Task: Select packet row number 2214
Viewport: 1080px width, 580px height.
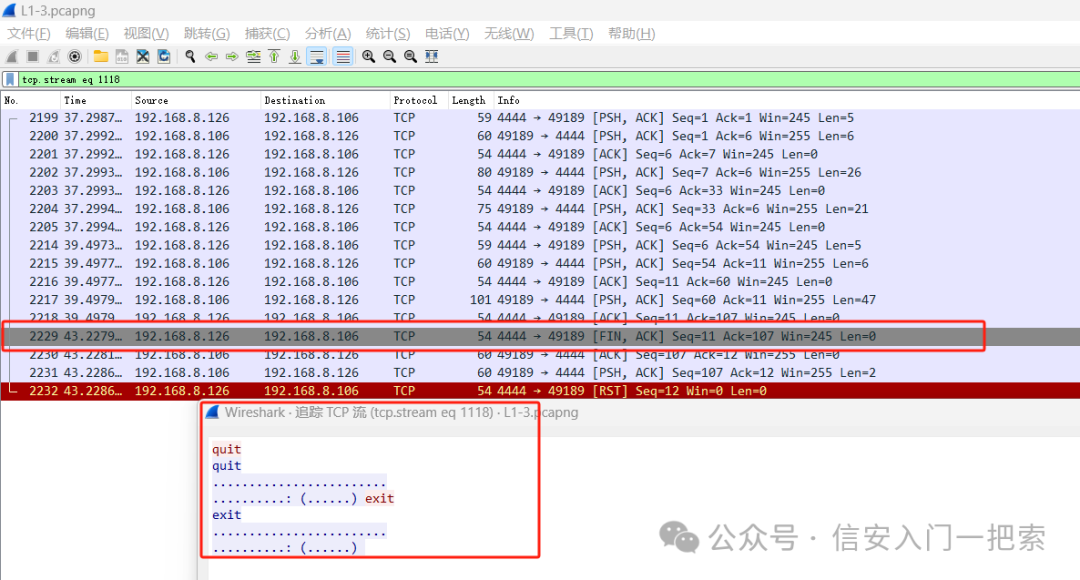Action: pyautogui.click(x=540, y=245)
